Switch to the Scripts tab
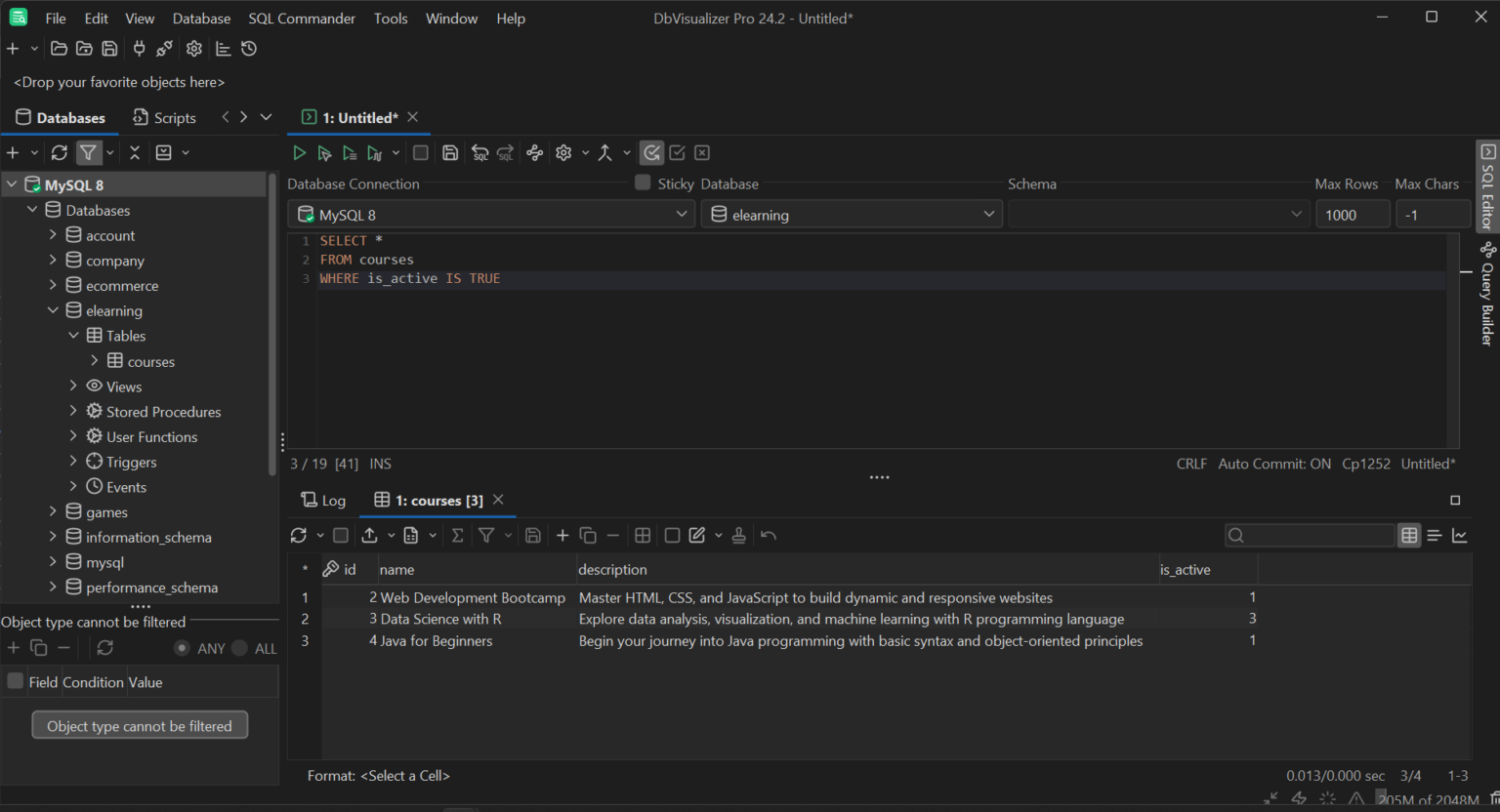 coord(164,118)
